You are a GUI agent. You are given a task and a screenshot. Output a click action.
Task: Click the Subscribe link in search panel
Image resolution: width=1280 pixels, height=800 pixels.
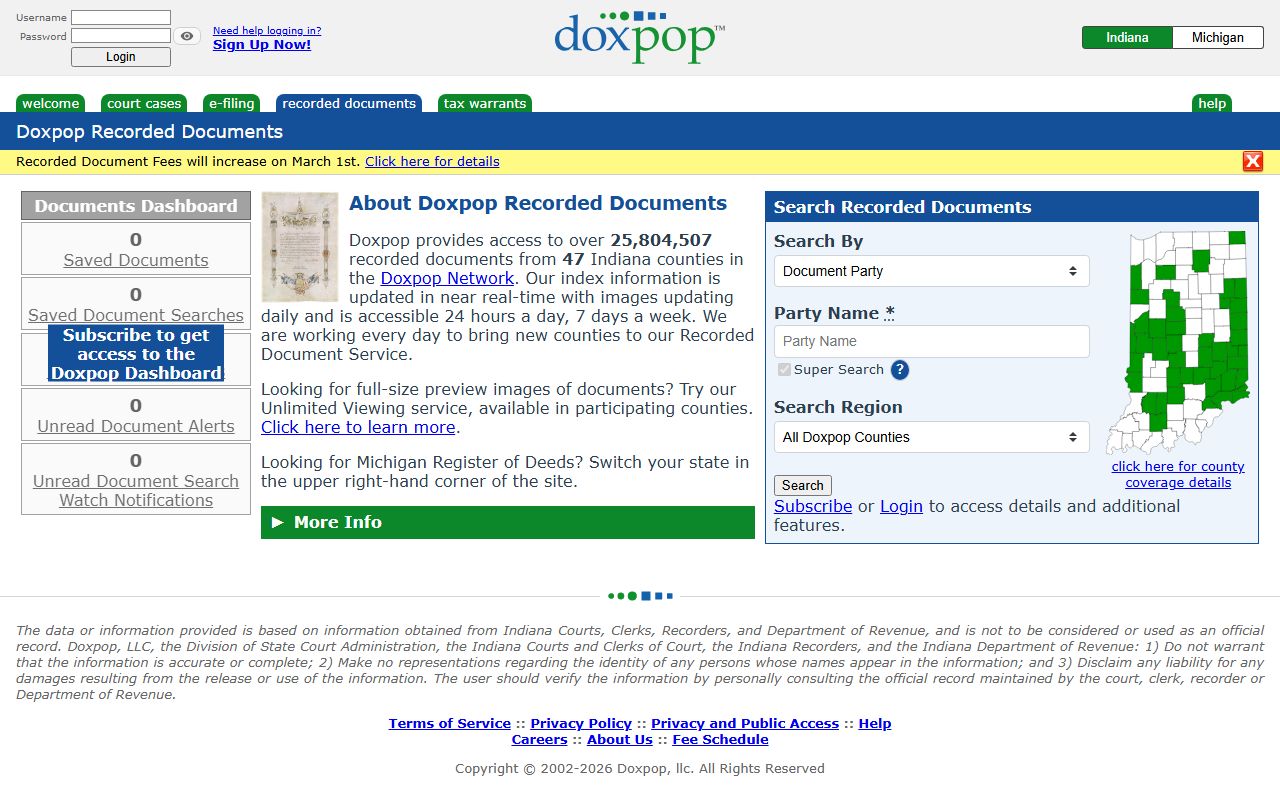pyautogui.click(x=813, y=506)
